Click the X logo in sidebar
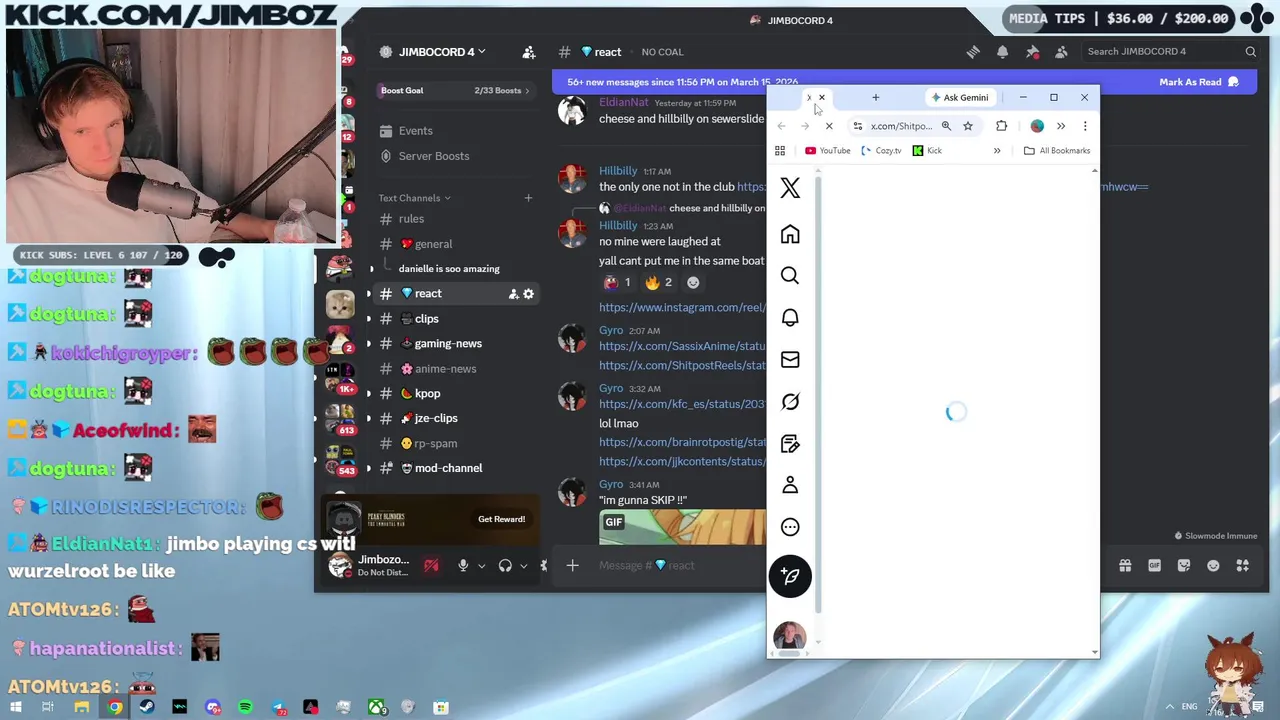 click(x=790, y=188)
